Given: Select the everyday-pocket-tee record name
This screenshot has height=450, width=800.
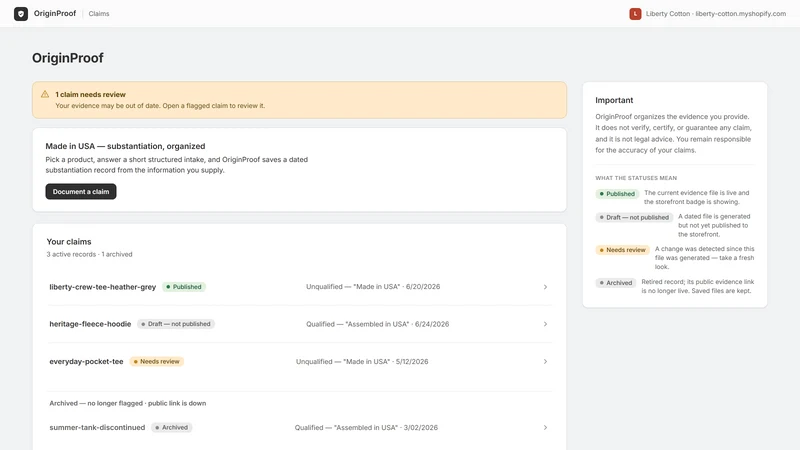Looking at the screenshot, I should [x=86, y=361].
